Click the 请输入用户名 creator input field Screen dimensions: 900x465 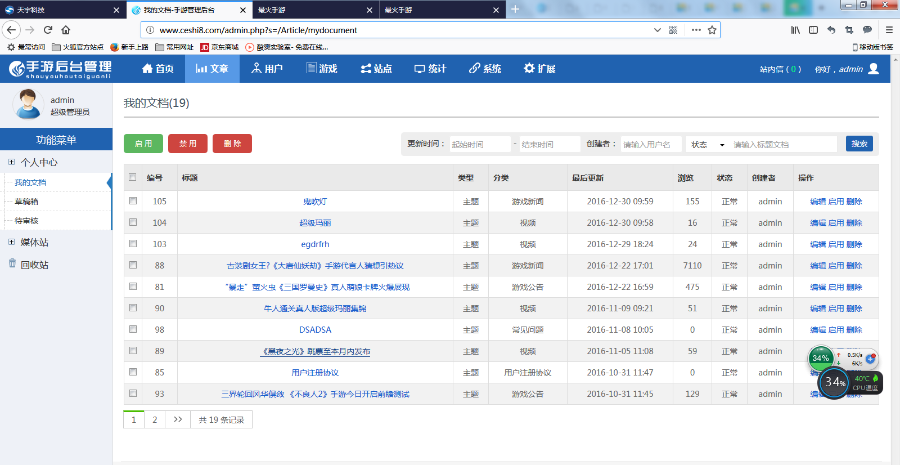point(651,144)
